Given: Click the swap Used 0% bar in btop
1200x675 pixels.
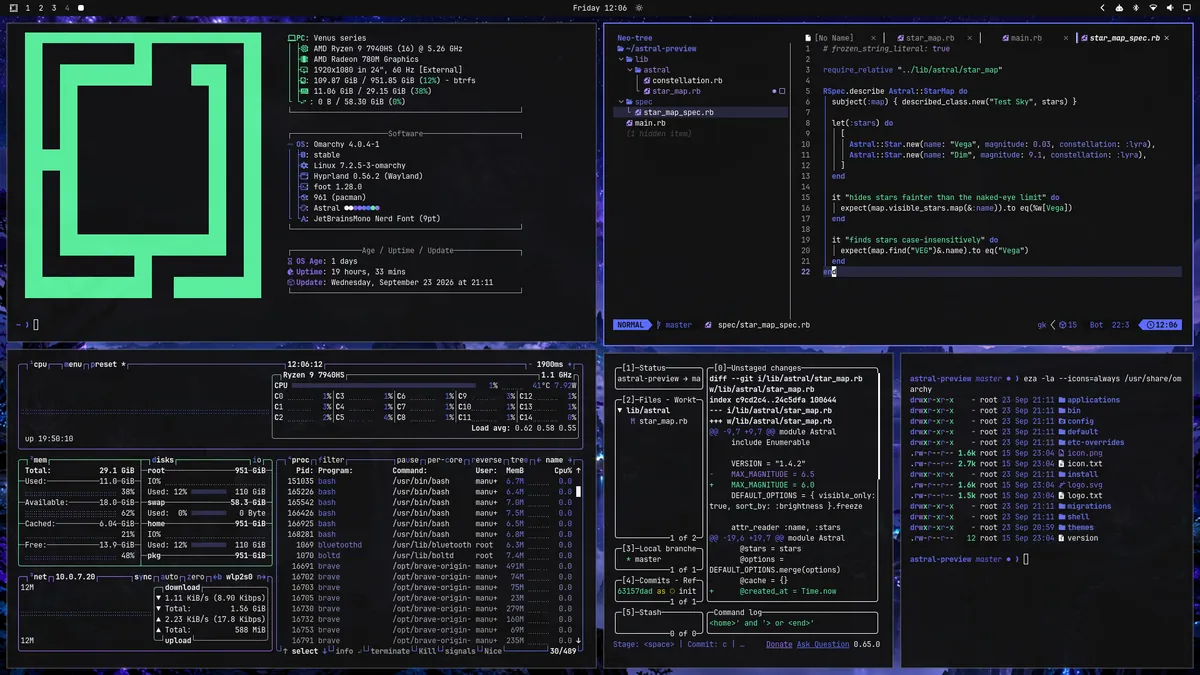Looking at the screenshot, I should click(x=211, y=512).
